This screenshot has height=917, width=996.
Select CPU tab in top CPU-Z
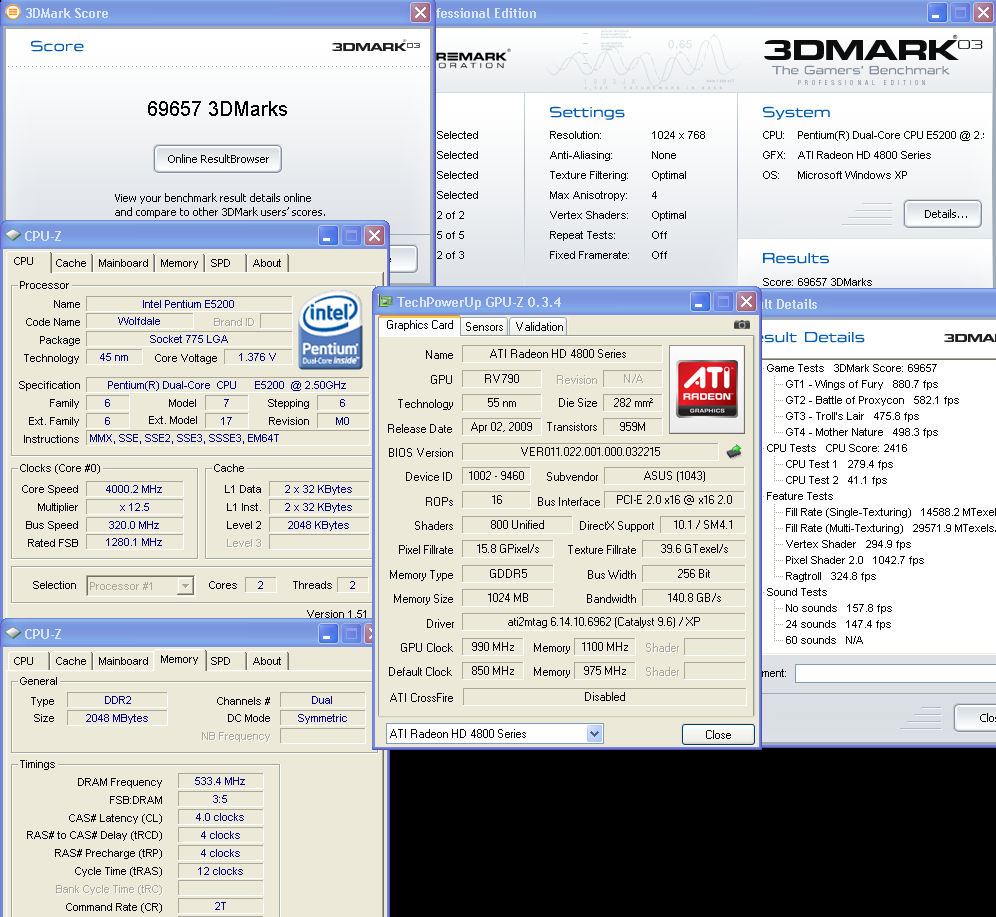coord(24,262)
